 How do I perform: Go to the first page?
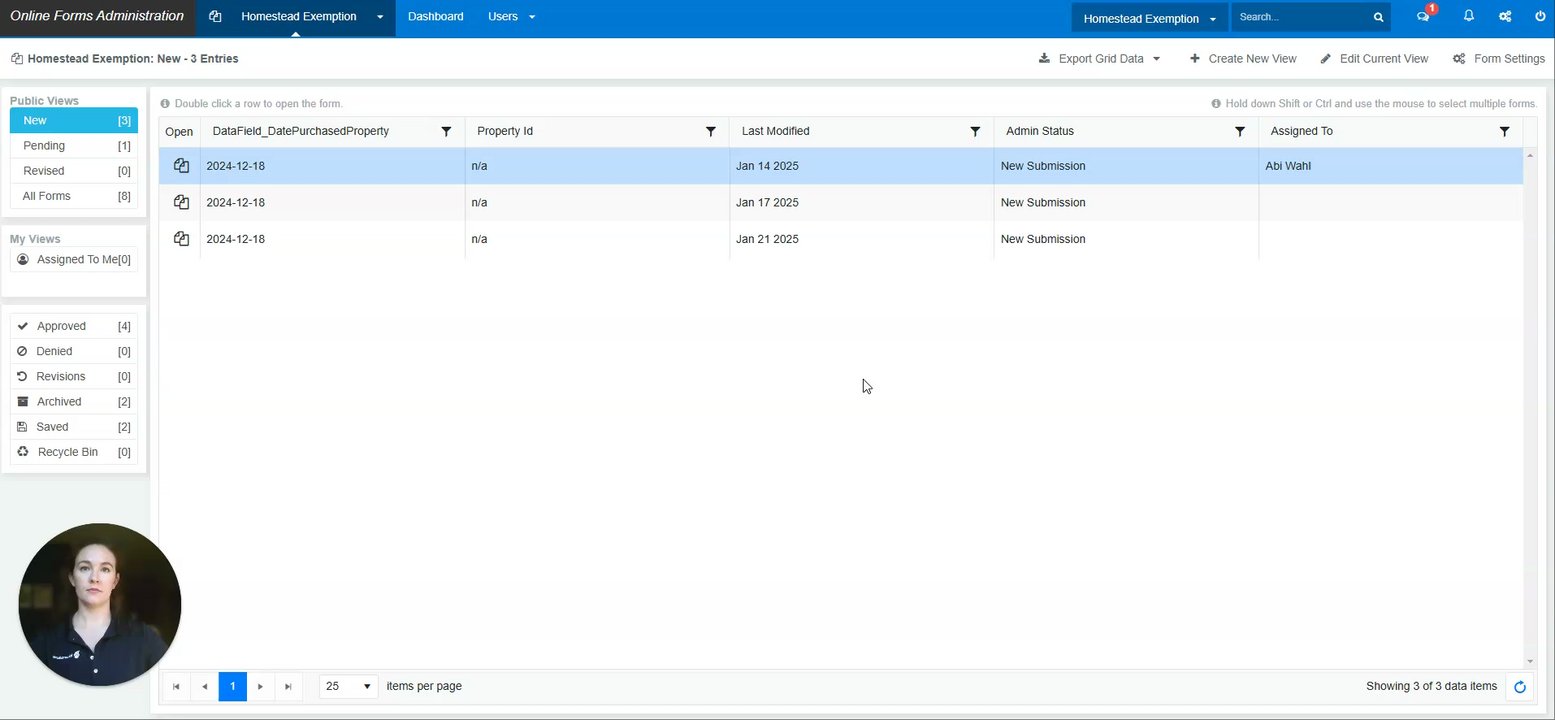[x=176, y=686]
